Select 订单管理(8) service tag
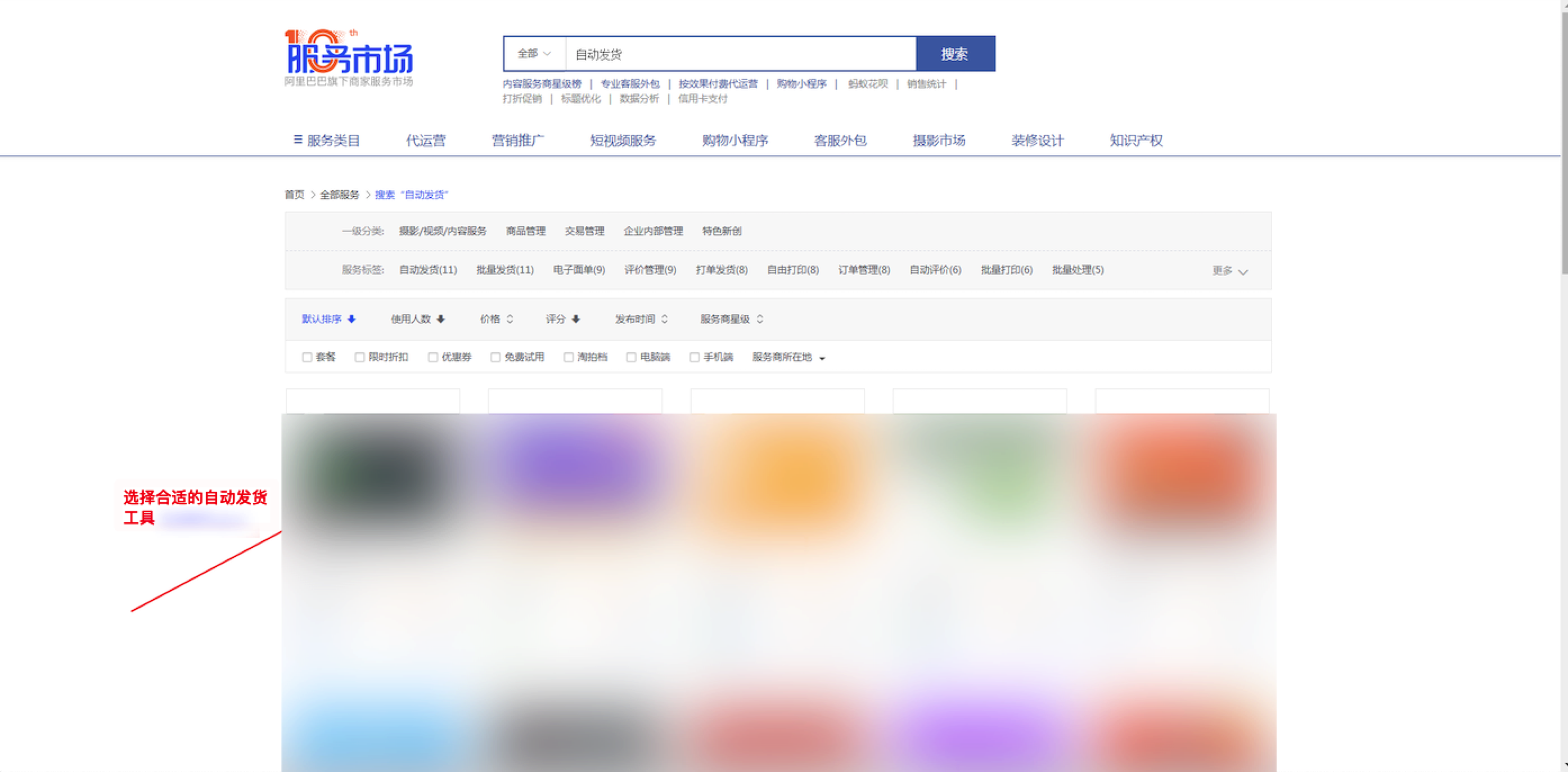Image resolution: width=1568 pixels, height=772 pixels. [x=864, y=270]
